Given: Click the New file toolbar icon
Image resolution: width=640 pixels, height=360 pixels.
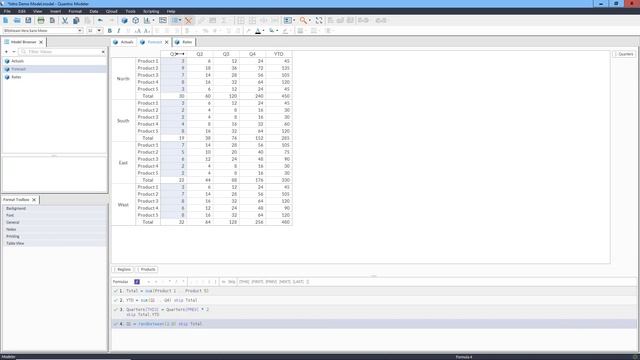Looking at the screenshot, I should [x=6, y=20].
